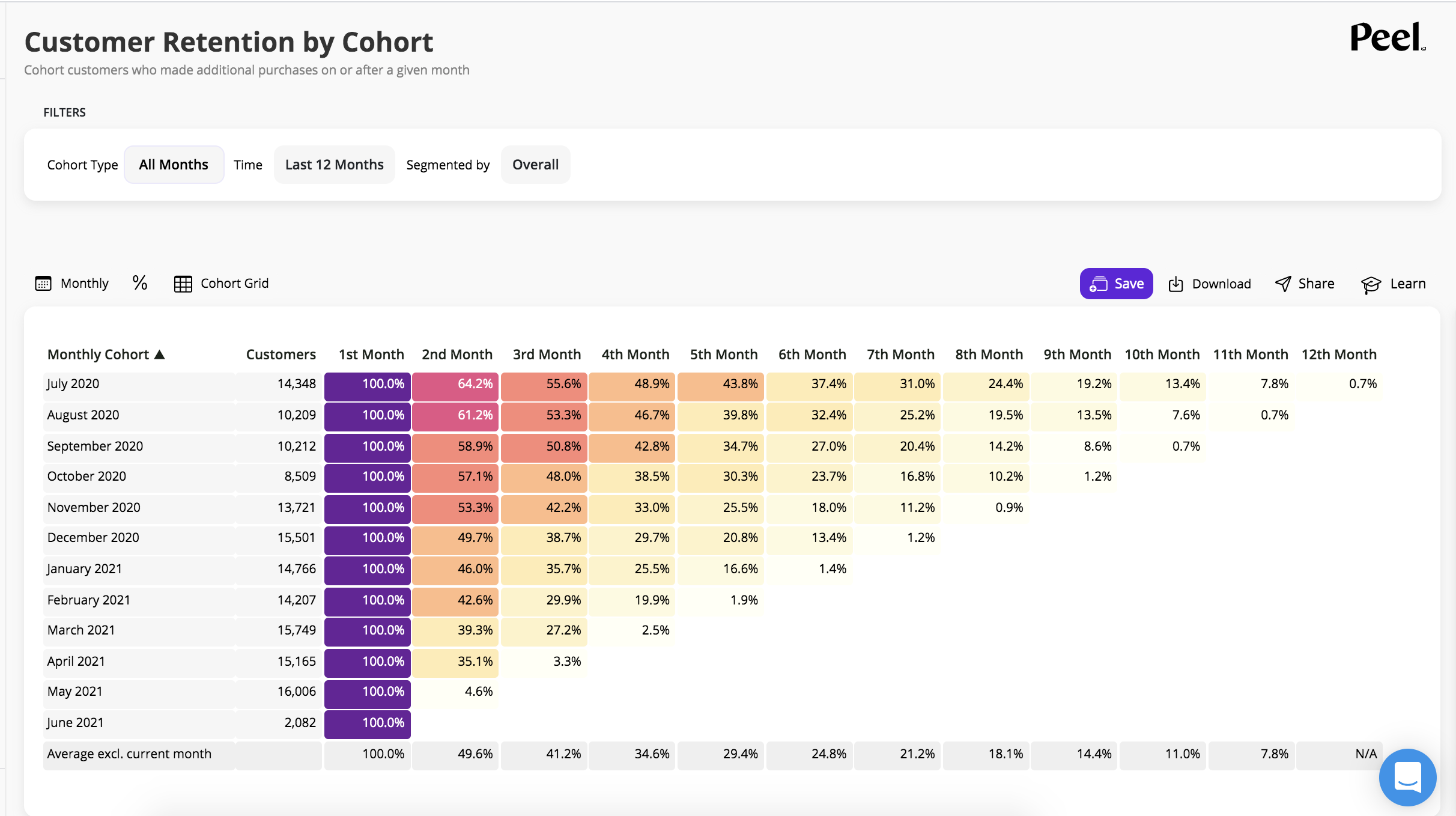Click the purple 100.0% cell for June 2021

pos(368,723)
